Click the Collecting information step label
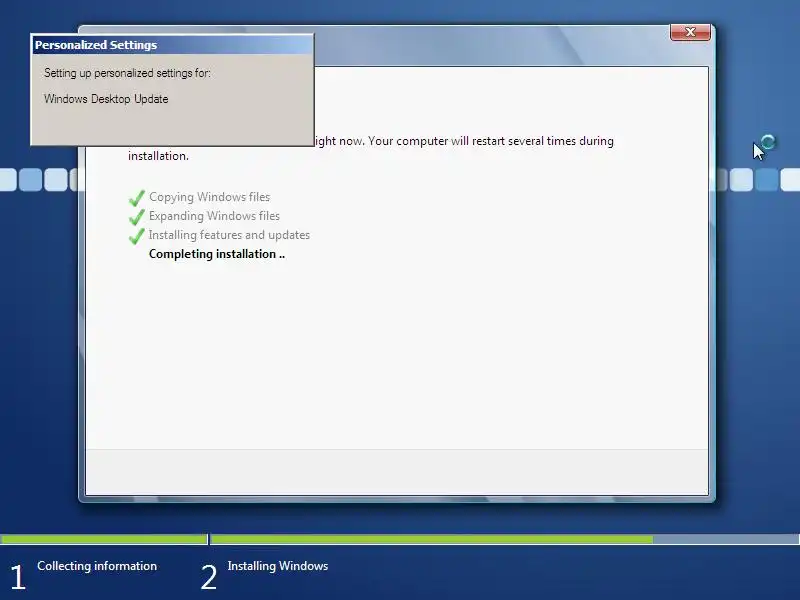The height and width of the screenshot is (600, 800). tap(97, 566)
